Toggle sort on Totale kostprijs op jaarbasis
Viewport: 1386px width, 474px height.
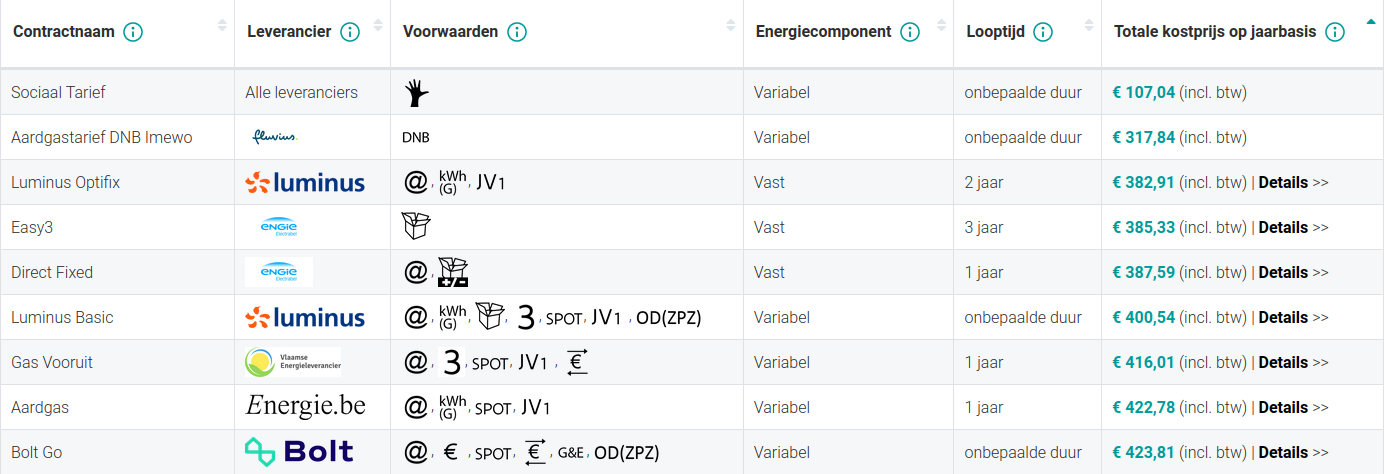(1369, 22)
